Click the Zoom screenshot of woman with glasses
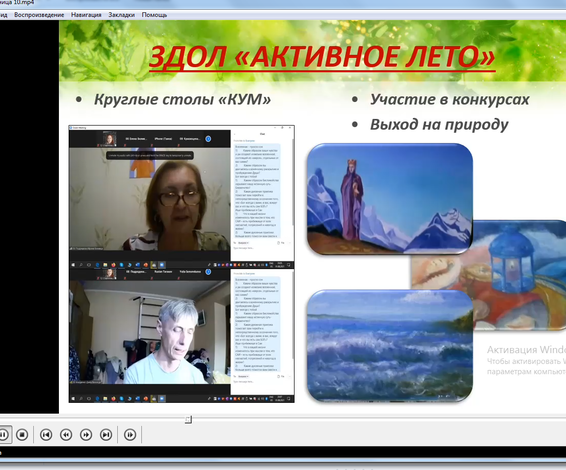Image resolution: width=566 pixels, height=470 pixels. coord(150,199)
